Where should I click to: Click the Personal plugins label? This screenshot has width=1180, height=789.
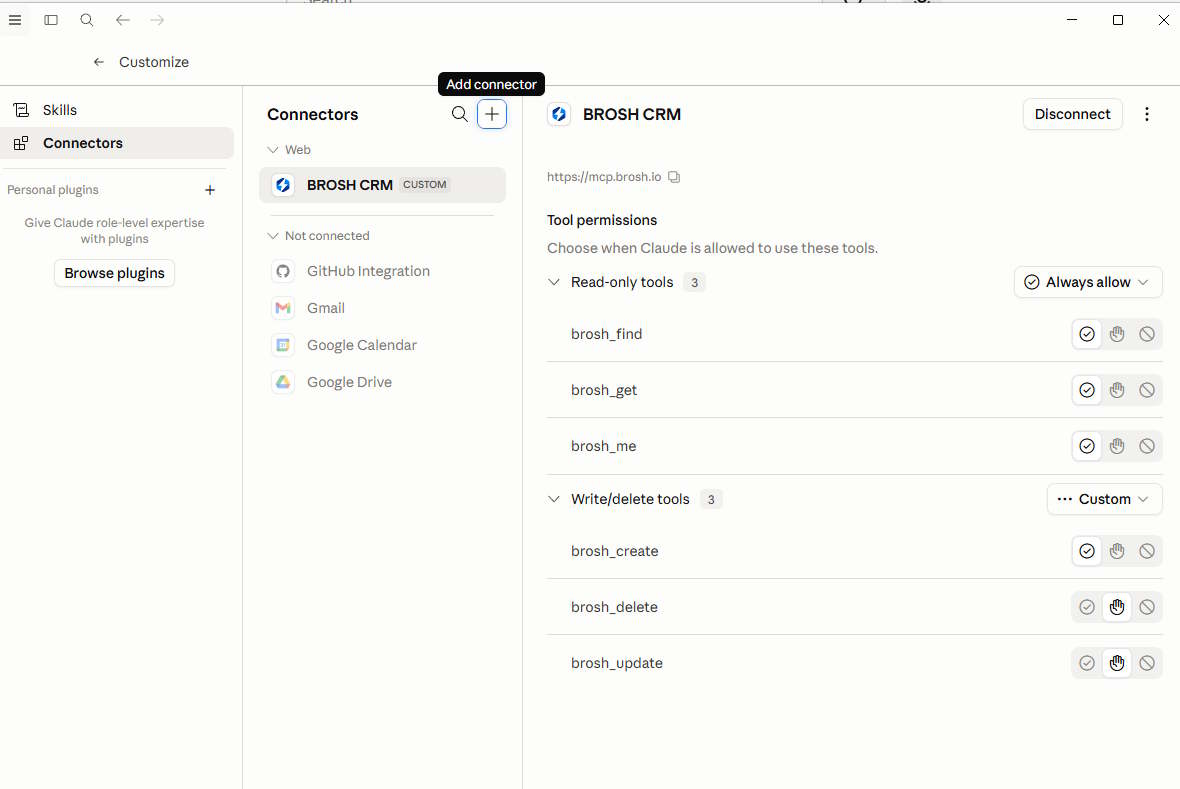[x=53, y=190]
